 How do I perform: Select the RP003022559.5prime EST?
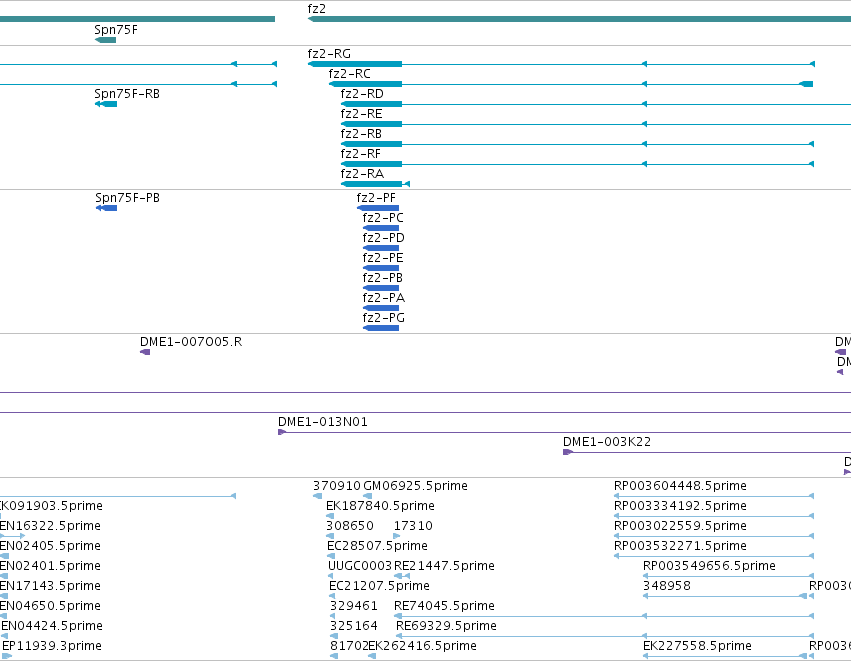714,536
